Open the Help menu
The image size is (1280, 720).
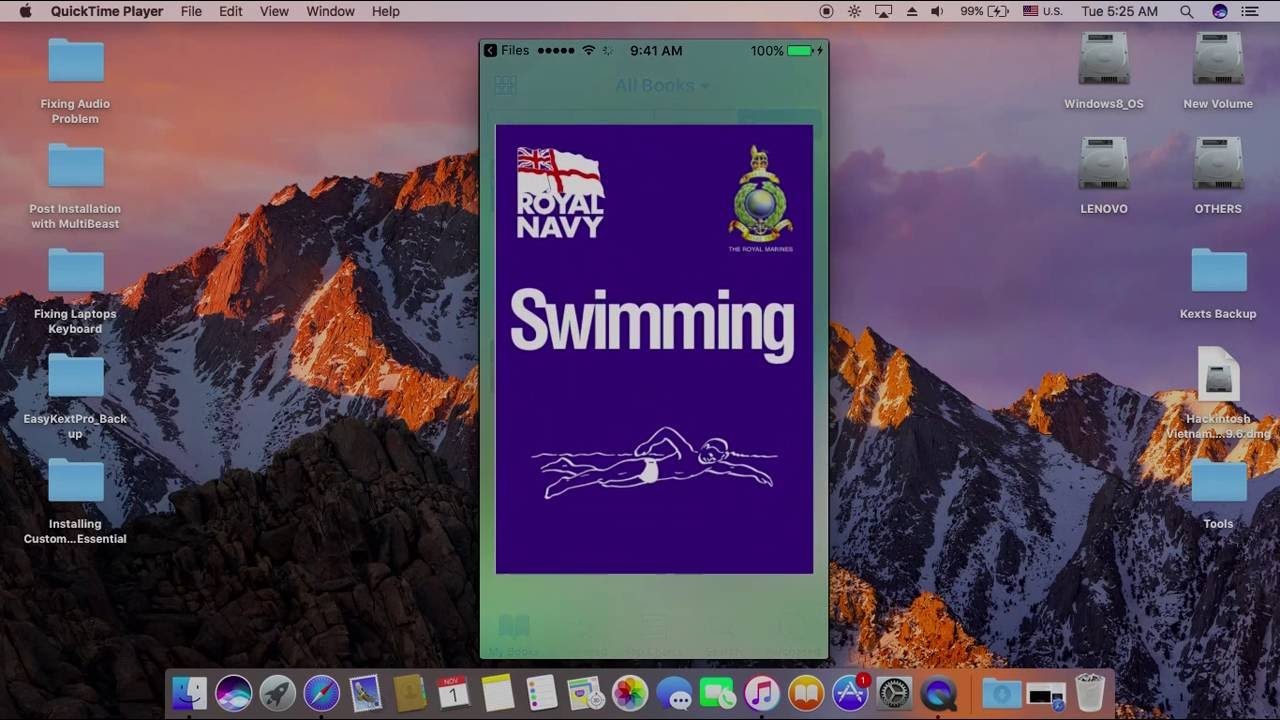click(x=385, y=11)
